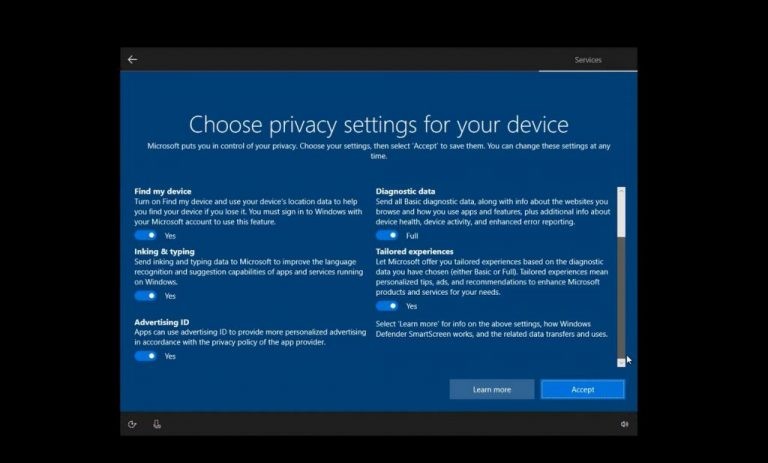Screen dimensions: 768x463
Task: Go back using the left arrow
Action: (x=132, y=60)
